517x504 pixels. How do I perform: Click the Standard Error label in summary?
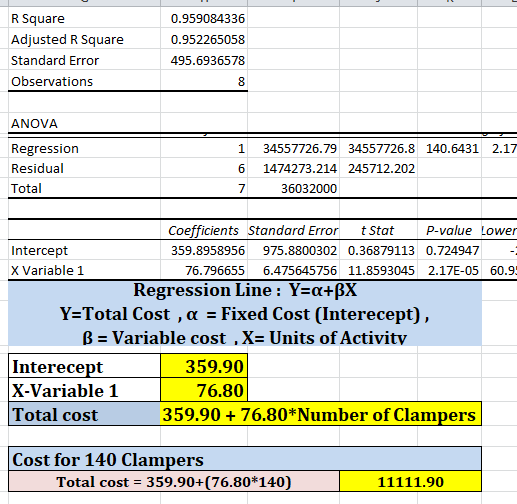(55, 61)
